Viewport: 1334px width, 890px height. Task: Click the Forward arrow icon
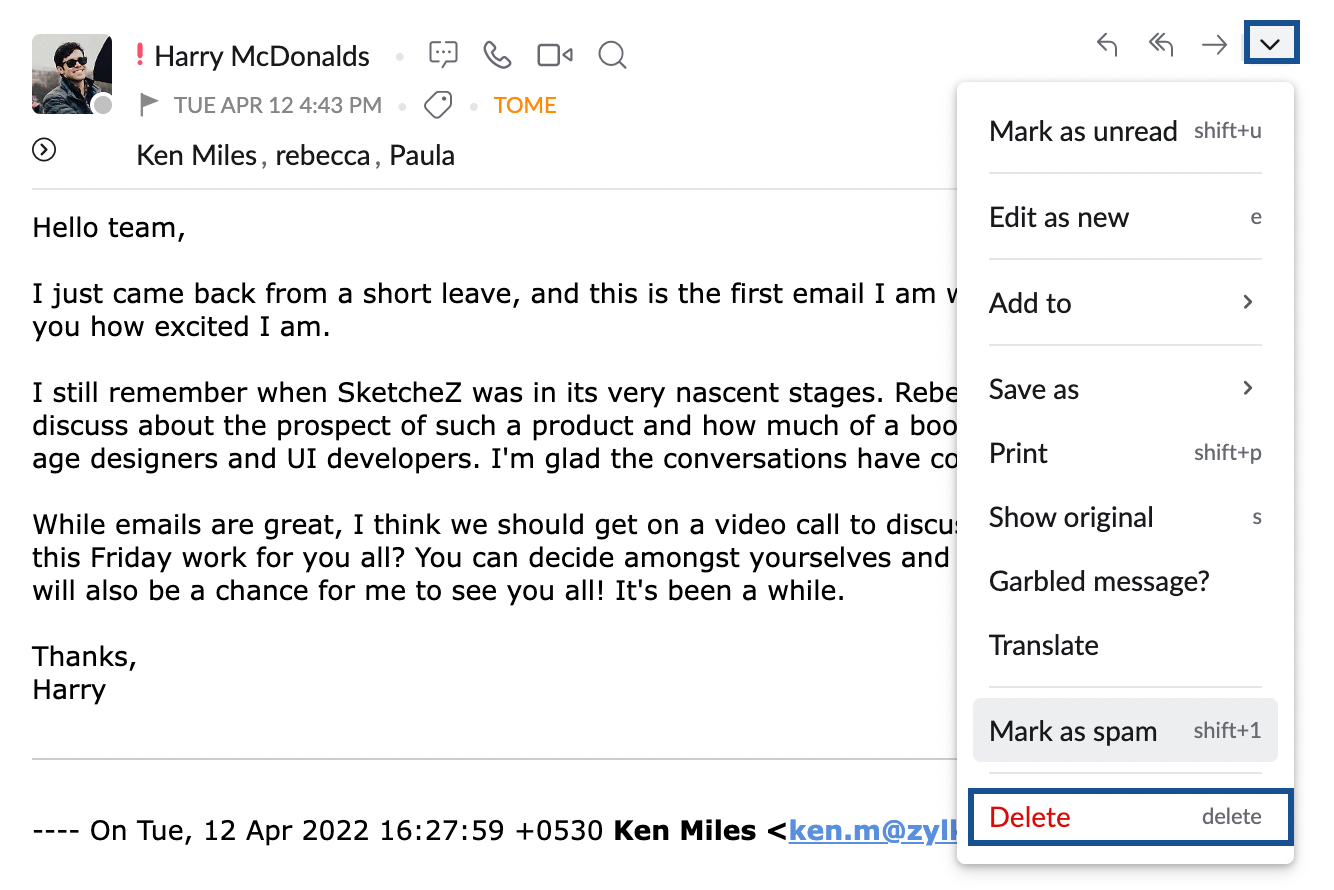(x=1213, y=45)
